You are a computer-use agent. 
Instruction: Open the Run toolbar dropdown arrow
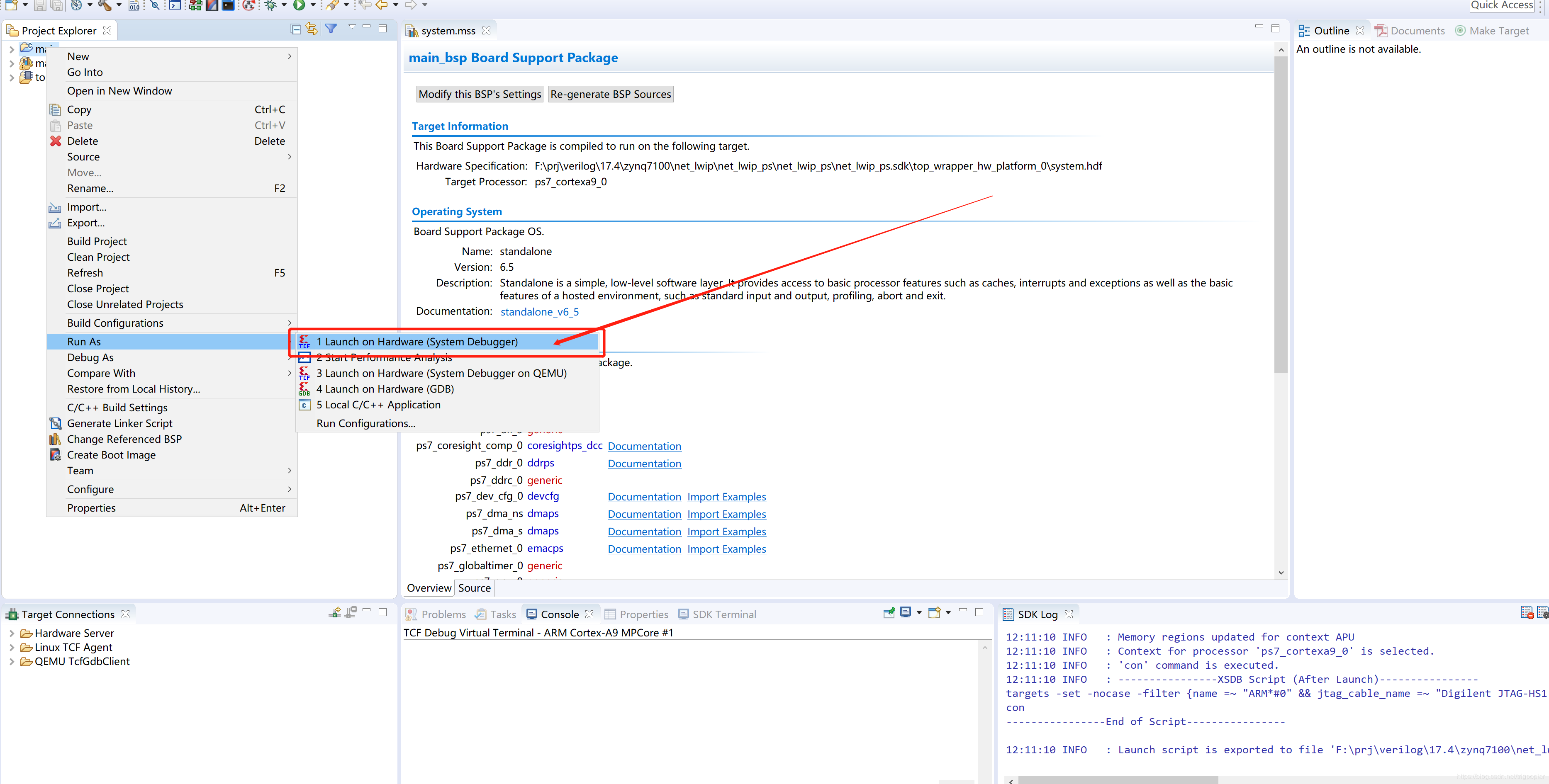pos(313,5)
